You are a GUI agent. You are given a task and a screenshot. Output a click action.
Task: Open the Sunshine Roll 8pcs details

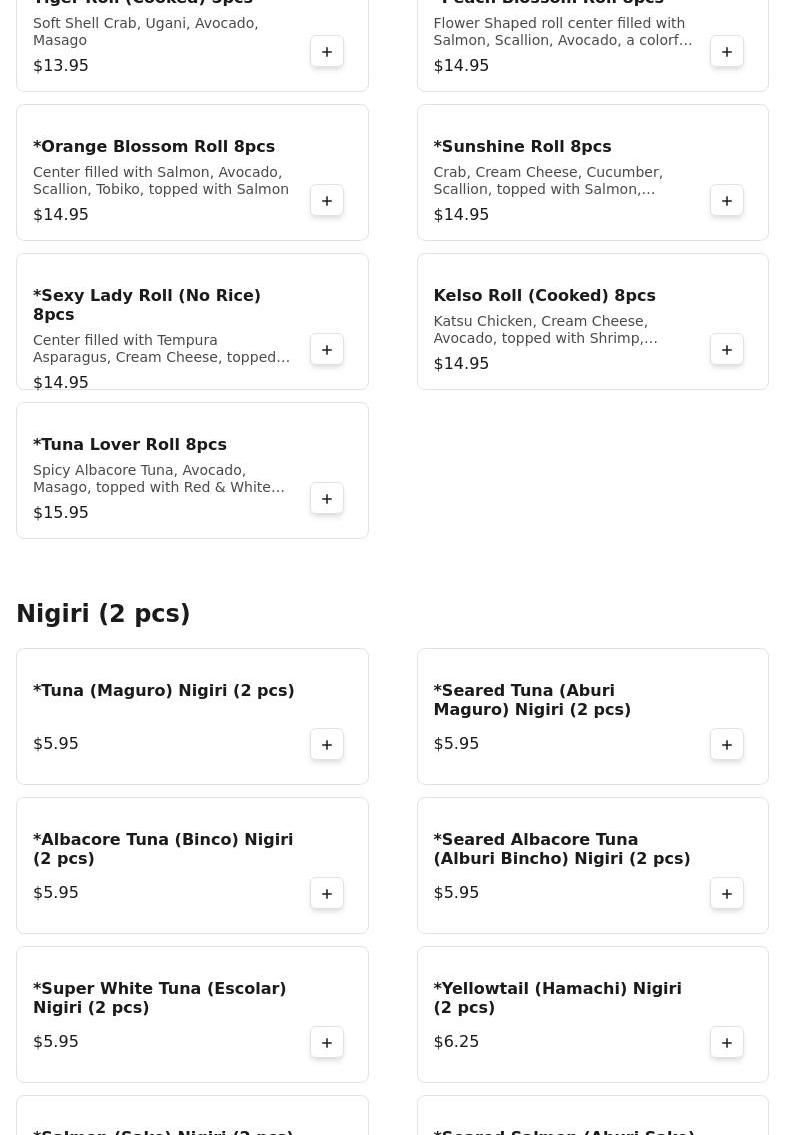pos(522,147)
